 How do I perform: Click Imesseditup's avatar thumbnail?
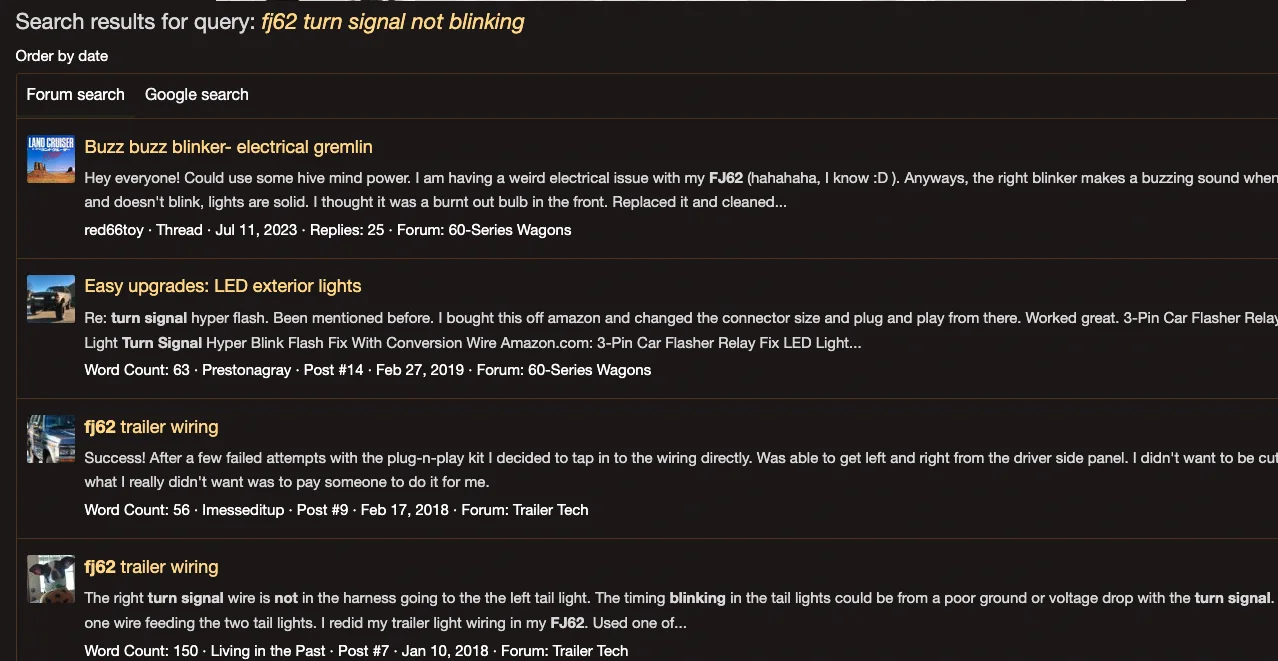[x=51, y=439]
